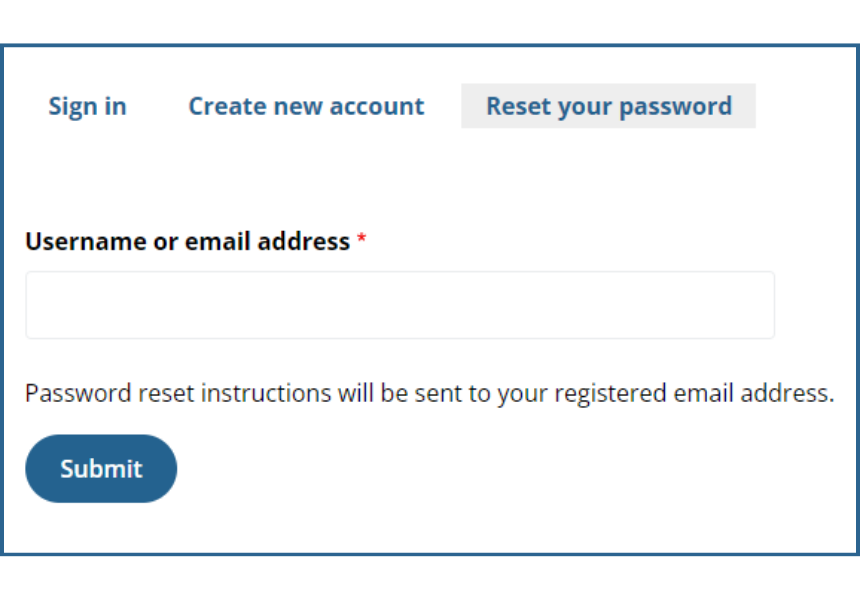Screen dimensions: 860x600
Task: Submit the password reset form
Action: pyautogui.click(x=101, y=468)
